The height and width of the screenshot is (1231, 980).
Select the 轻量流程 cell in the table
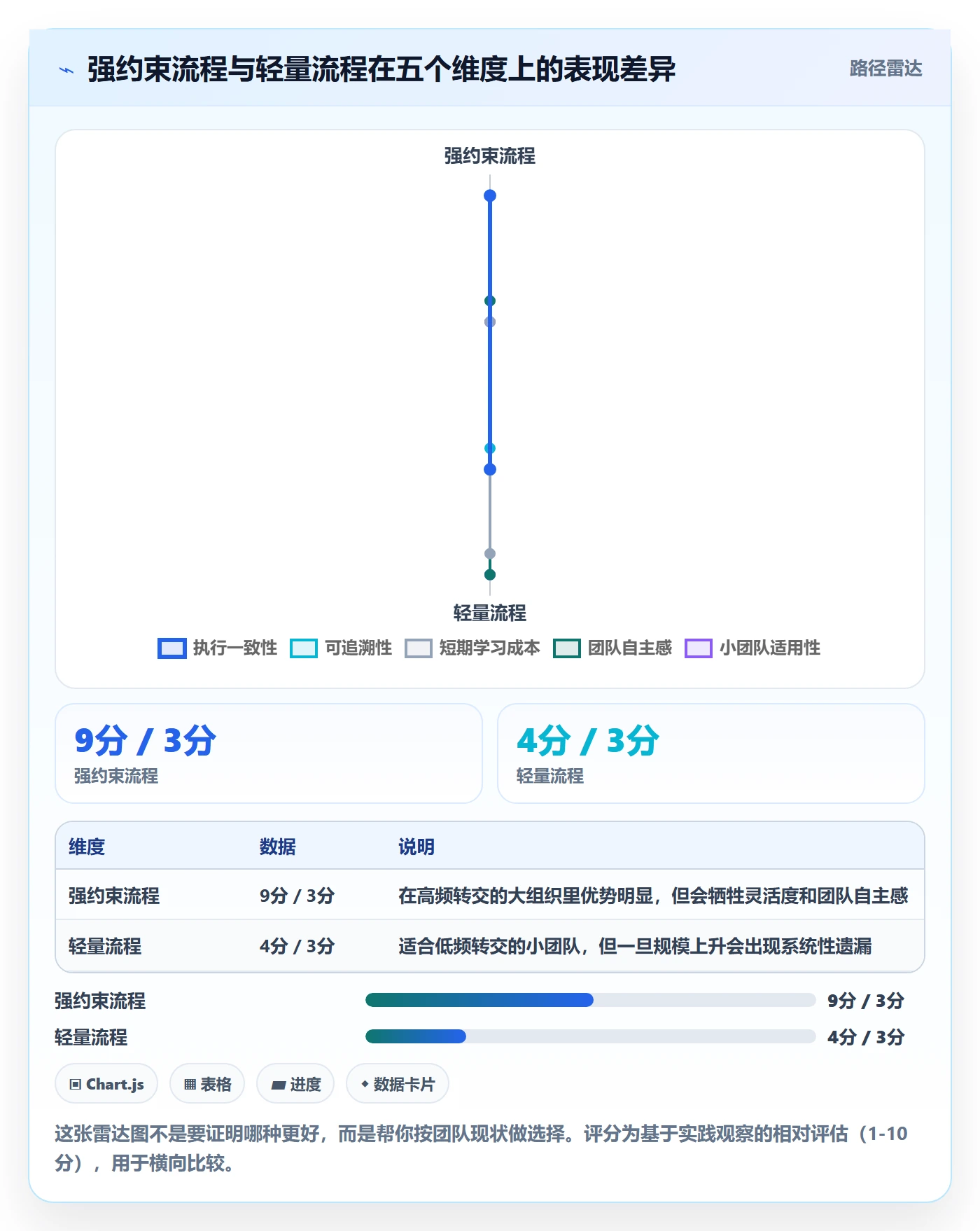tap(105, 946)
